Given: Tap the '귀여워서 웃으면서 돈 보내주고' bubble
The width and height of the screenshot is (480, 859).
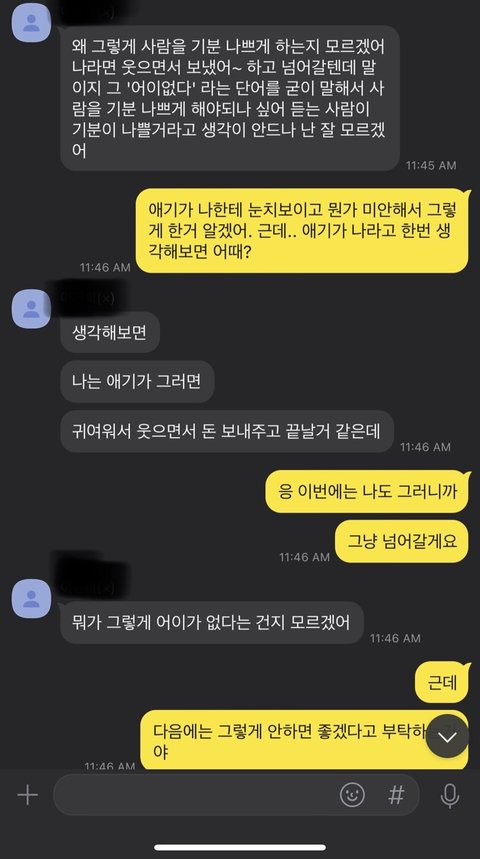Looking at the screenshot, I should (x=227, y=431).
